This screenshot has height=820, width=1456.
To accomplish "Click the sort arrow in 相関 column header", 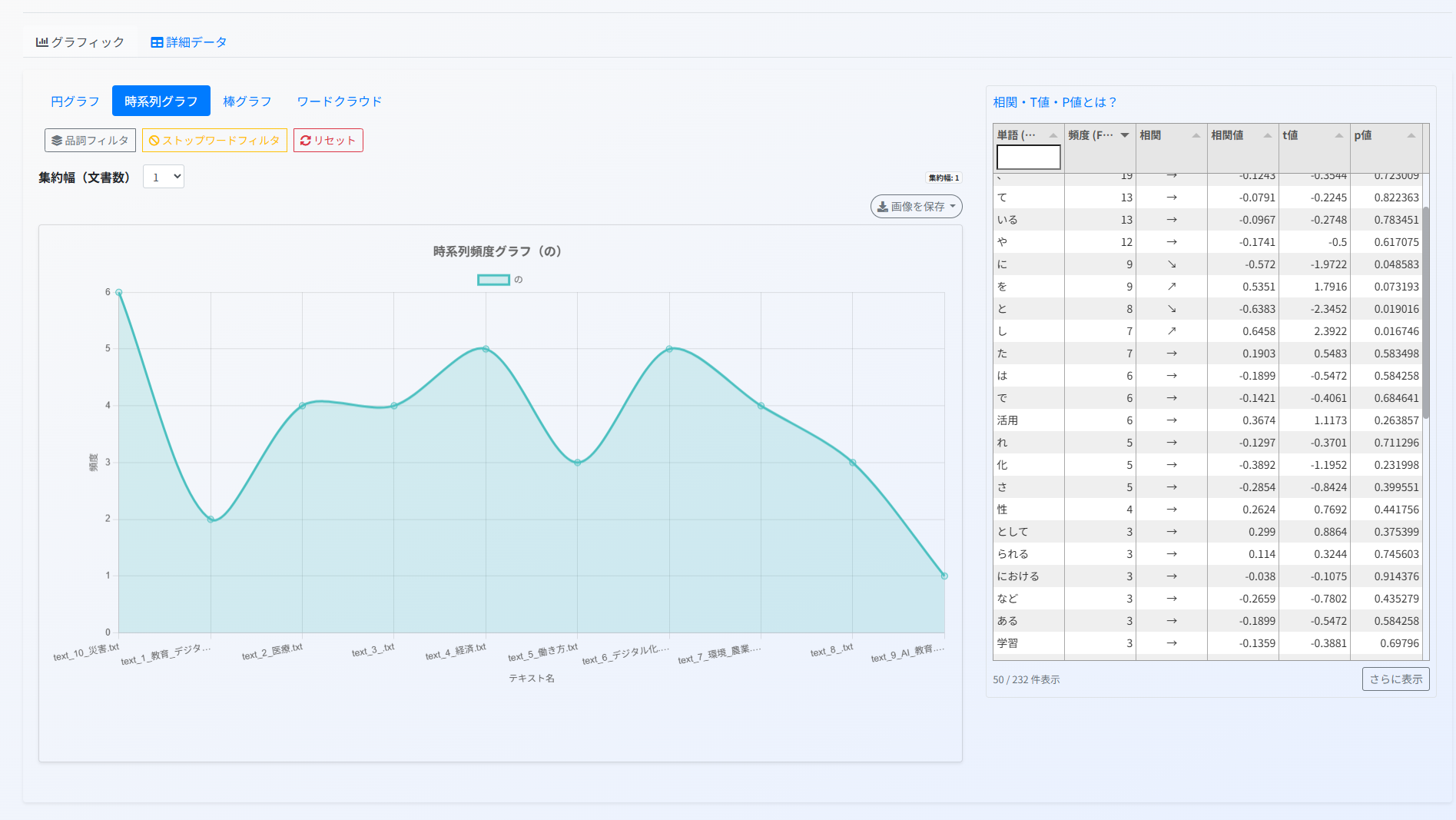I will point(1196,135).
